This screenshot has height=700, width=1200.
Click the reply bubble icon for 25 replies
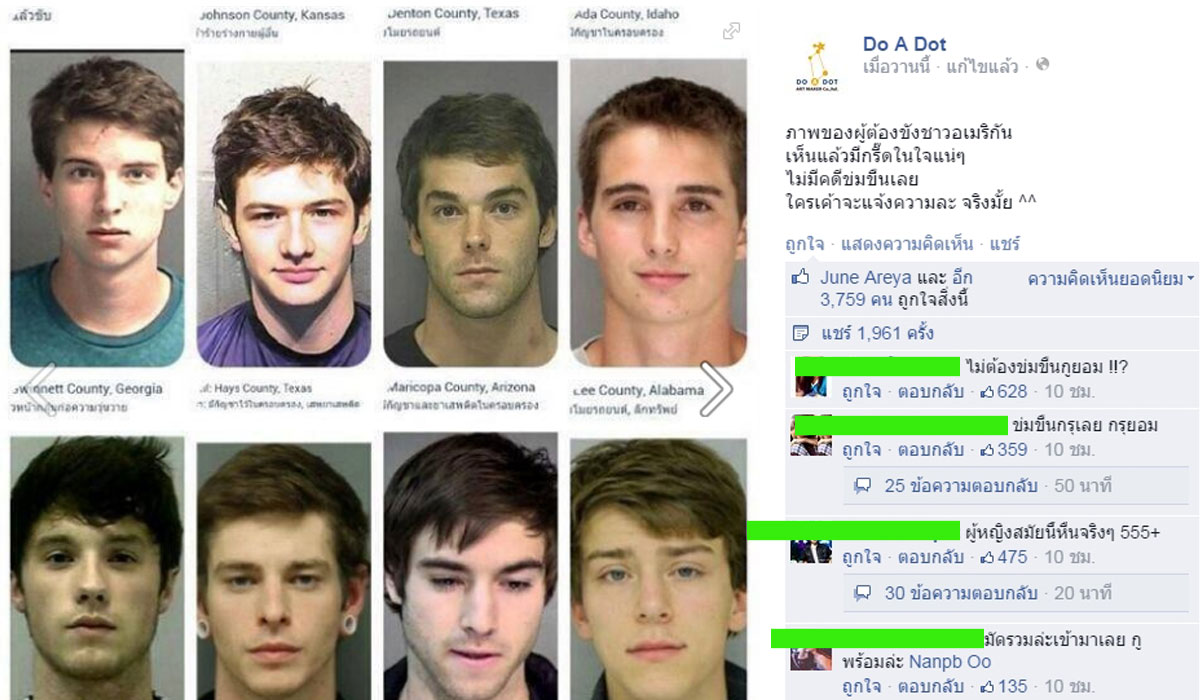click(862, 486)
